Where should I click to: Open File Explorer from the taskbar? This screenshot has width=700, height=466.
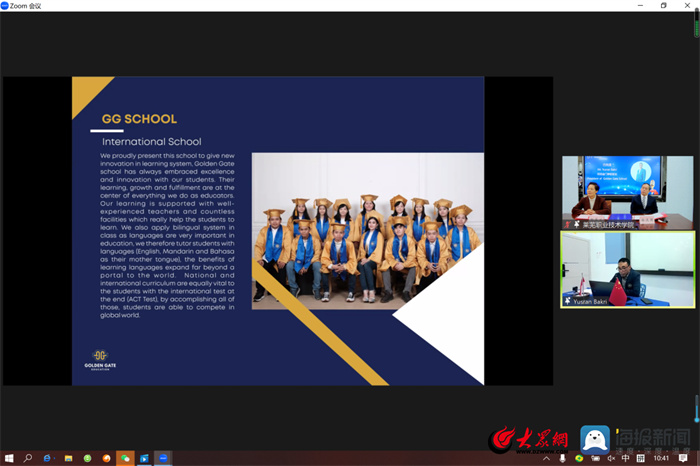(x=68, y=458)
